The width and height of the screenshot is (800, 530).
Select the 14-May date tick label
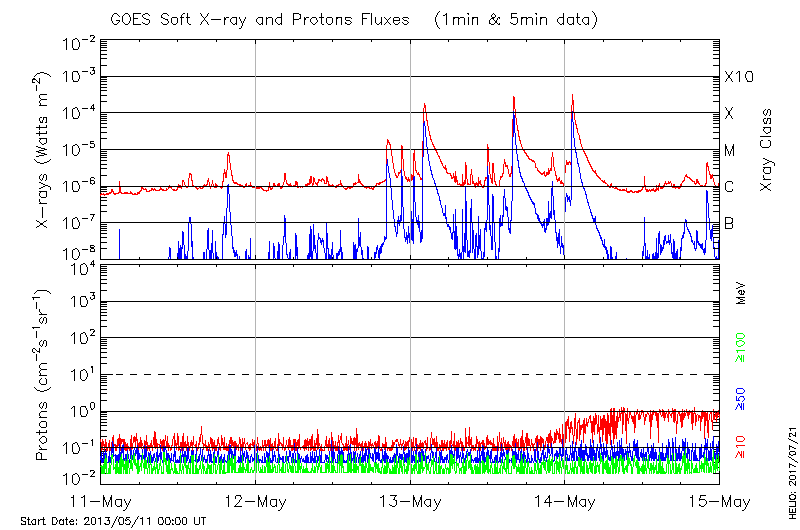tap(564, 500)
